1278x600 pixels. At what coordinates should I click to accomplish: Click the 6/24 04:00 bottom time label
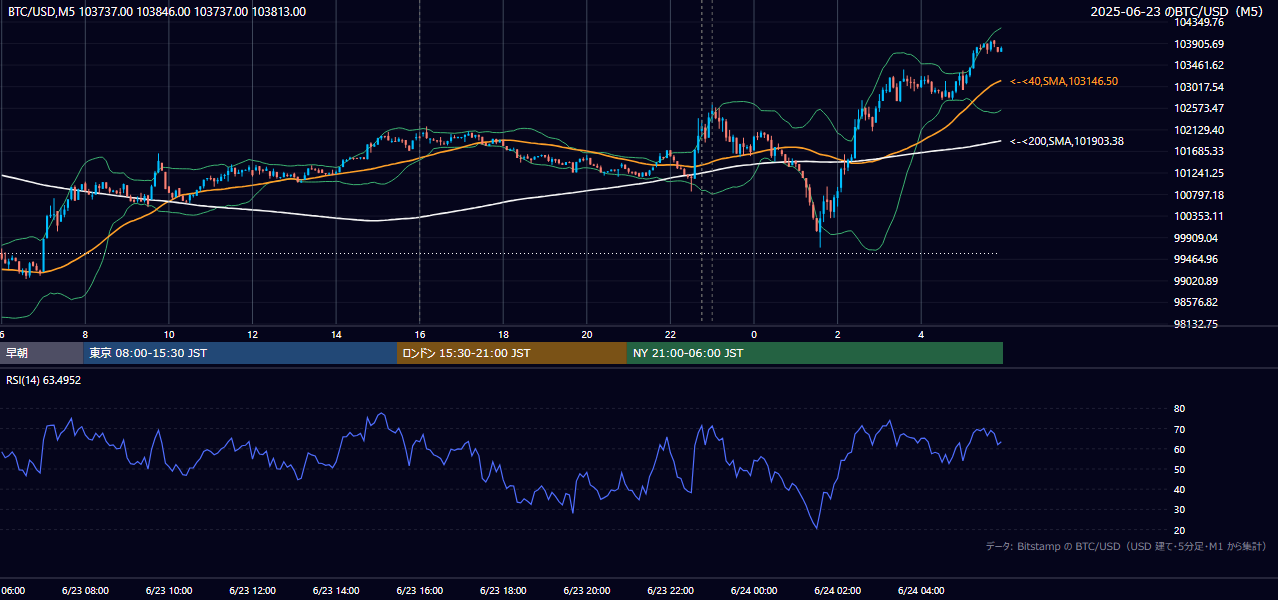921,591
